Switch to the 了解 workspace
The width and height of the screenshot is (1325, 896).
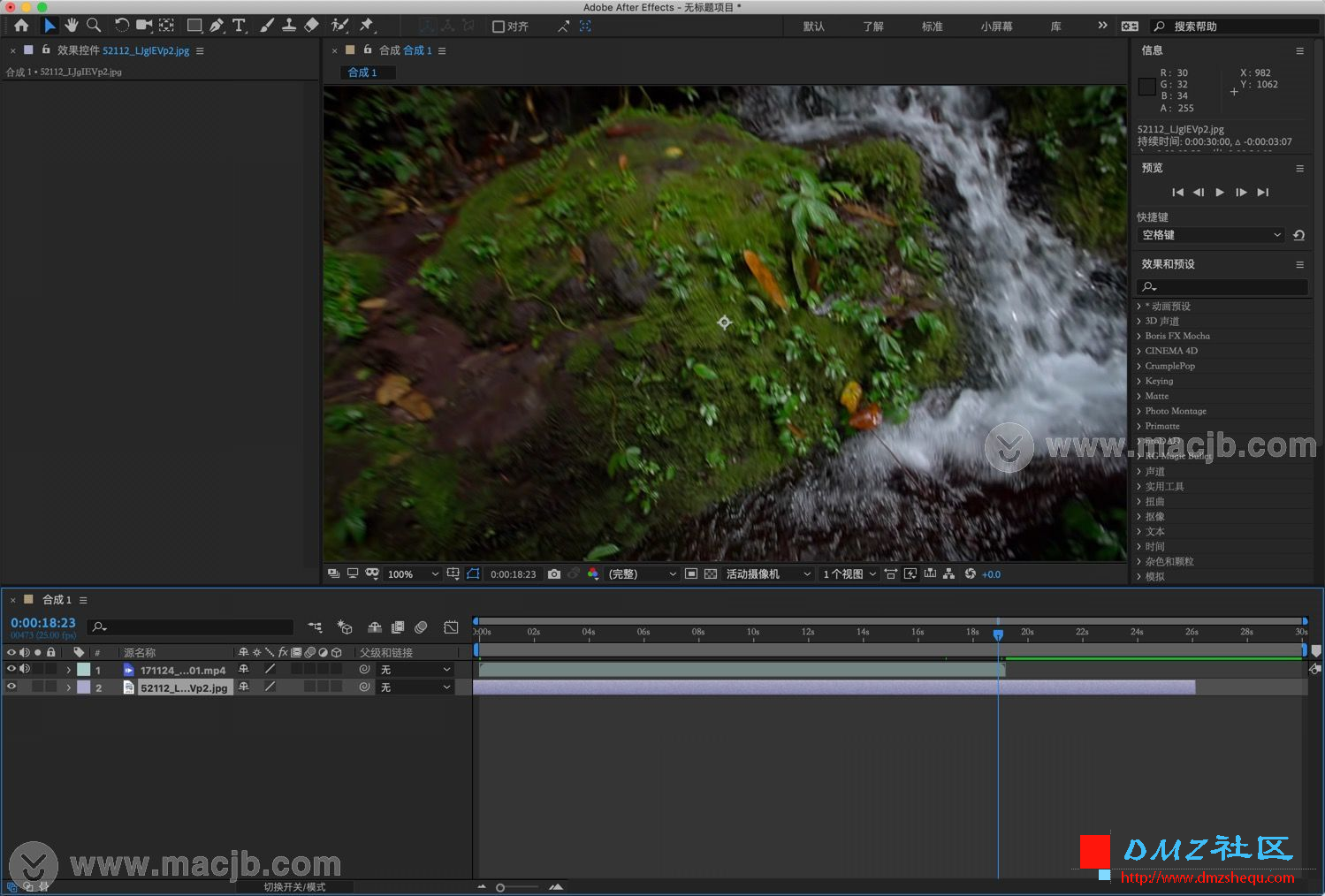coord(872,27)
